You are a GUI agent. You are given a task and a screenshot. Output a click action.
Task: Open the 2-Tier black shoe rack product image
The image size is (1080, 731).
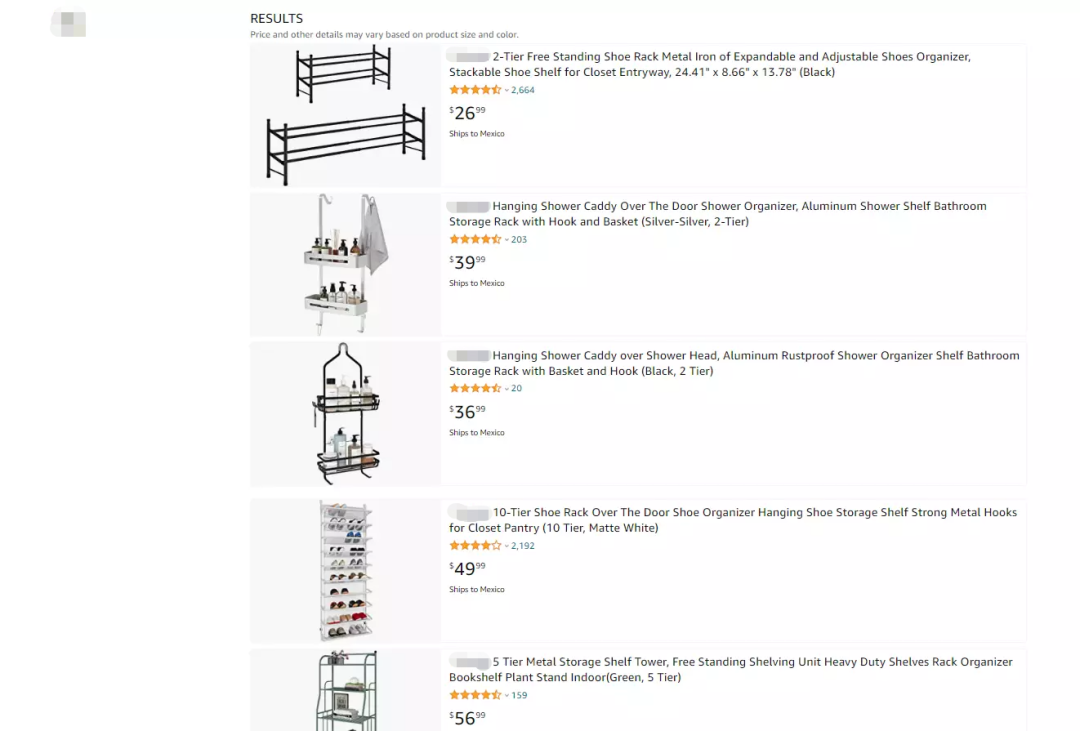pyautogui.click(x=345, y=115)
